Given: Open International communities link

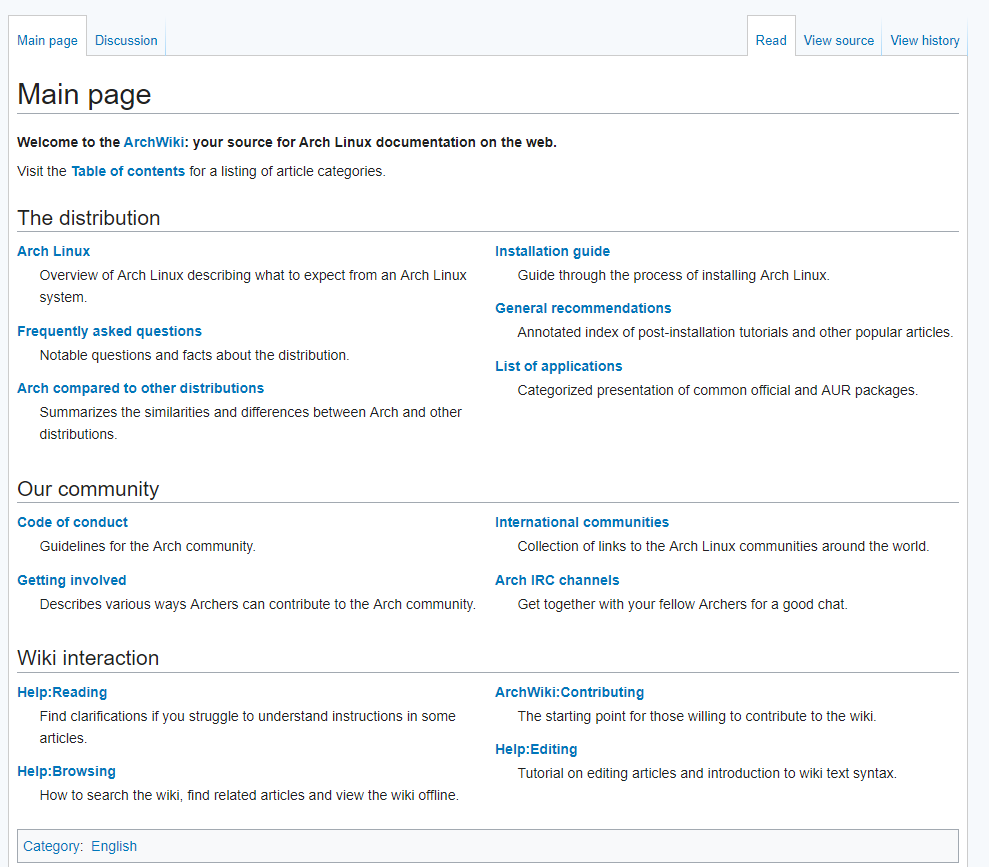Looking at the screenshot, I should pos(582,522).
